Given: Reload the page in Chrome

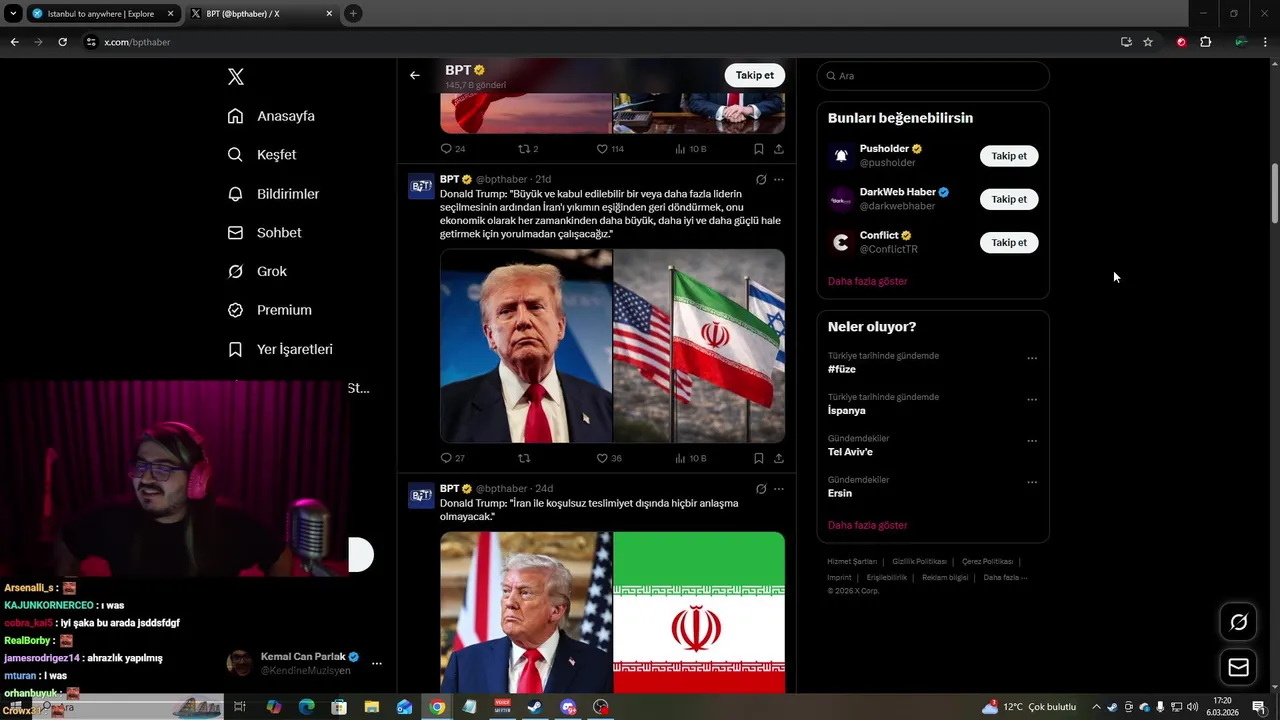Looking at the screenshot, I should [62, 42].
